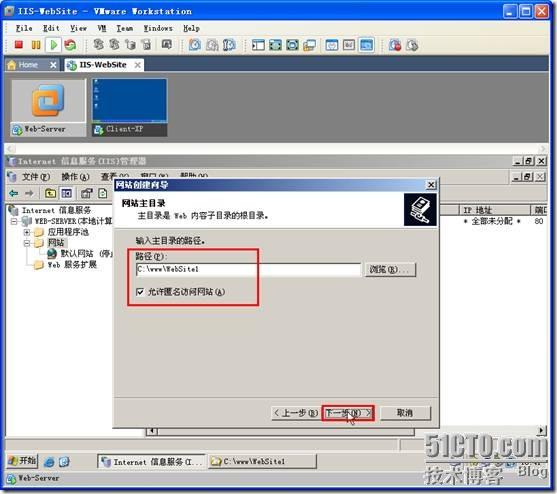Toggle the allow anonymous access checkbox
This screenshot has height=494, width=557.
(140, 292)
